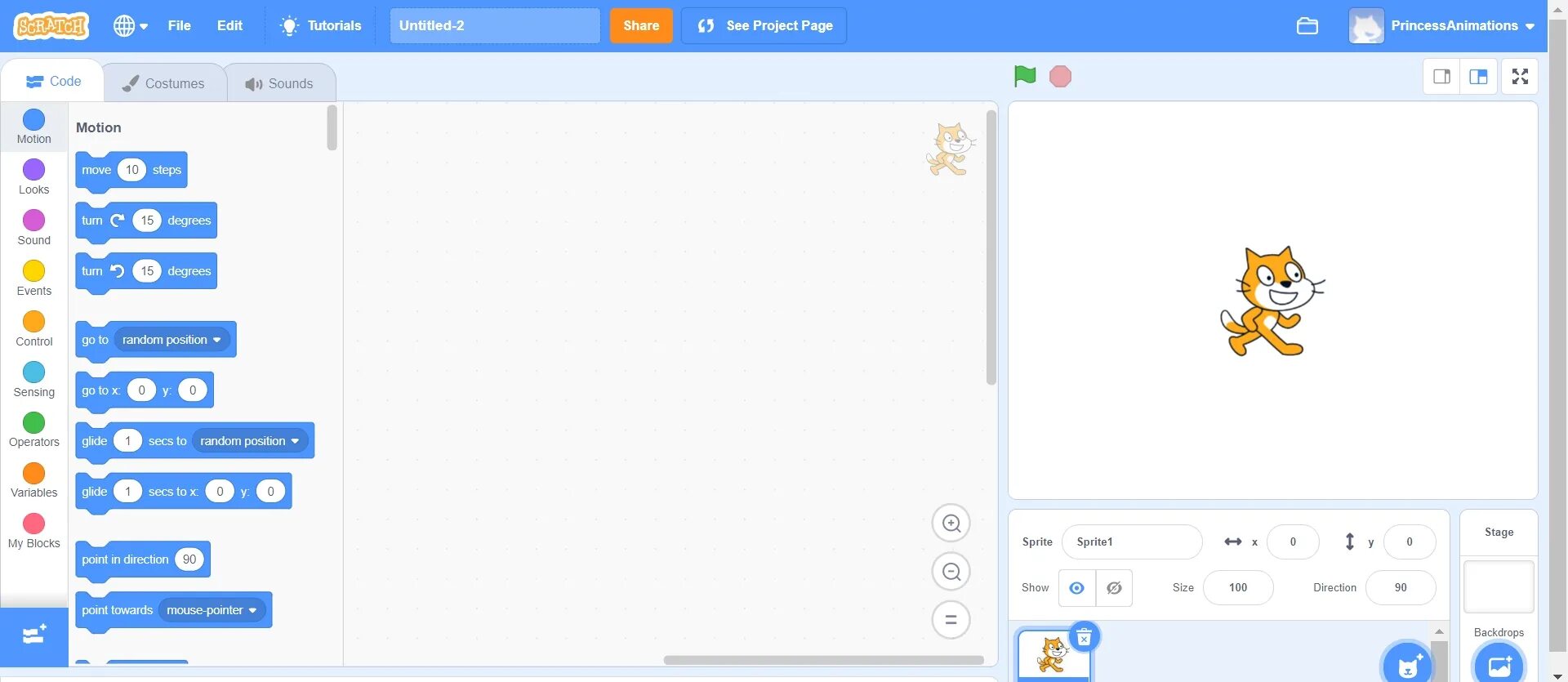1568x682 pixels.
Task: Click the turn clockwise 15 degrees block
Action: point(146,221)
